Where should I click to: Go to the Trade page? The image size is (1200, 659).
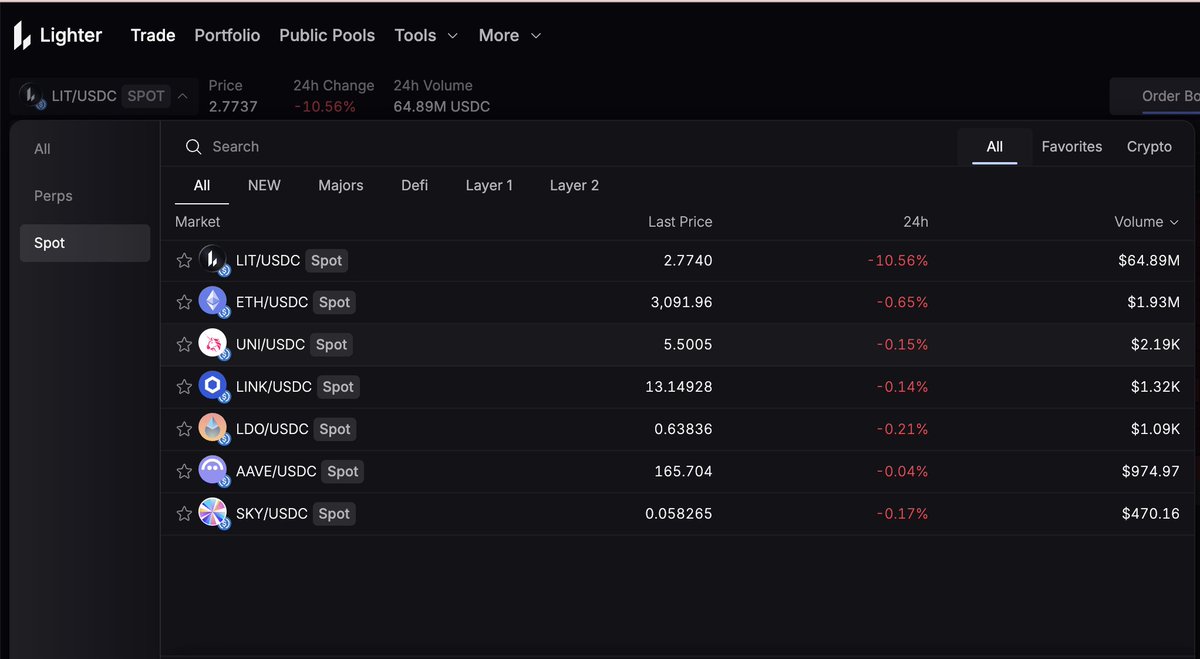[153, 35]
